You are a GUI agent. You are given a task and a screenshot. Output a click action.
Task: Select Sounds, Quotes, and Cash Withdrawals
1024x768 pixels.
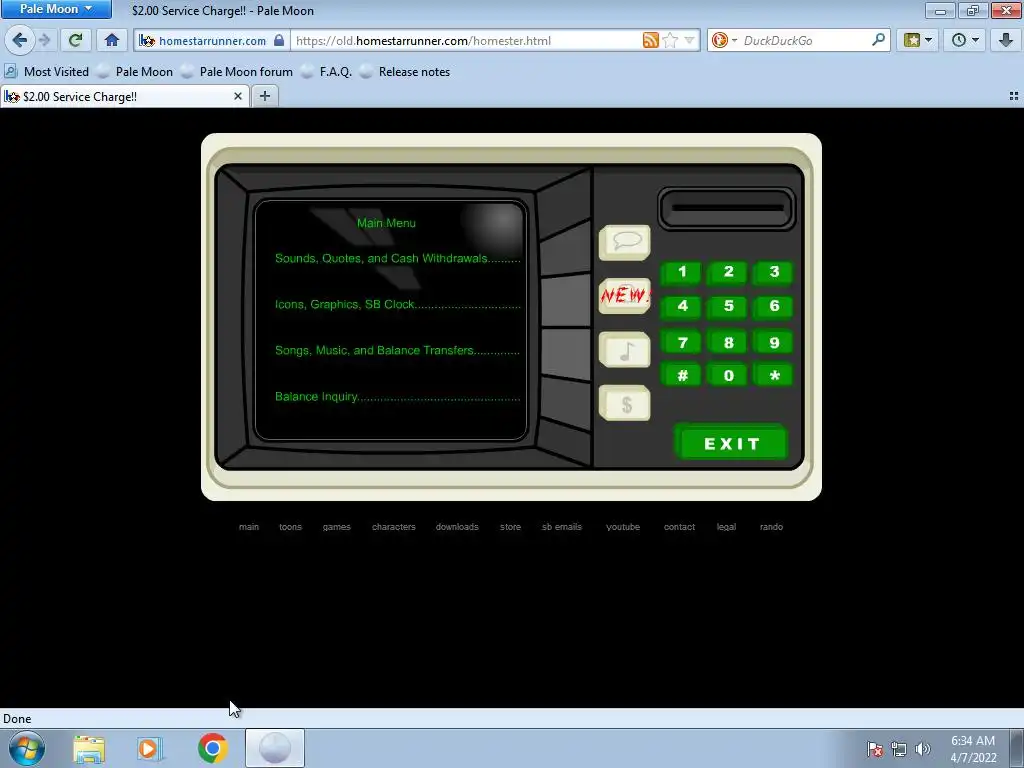coord(397,259)
